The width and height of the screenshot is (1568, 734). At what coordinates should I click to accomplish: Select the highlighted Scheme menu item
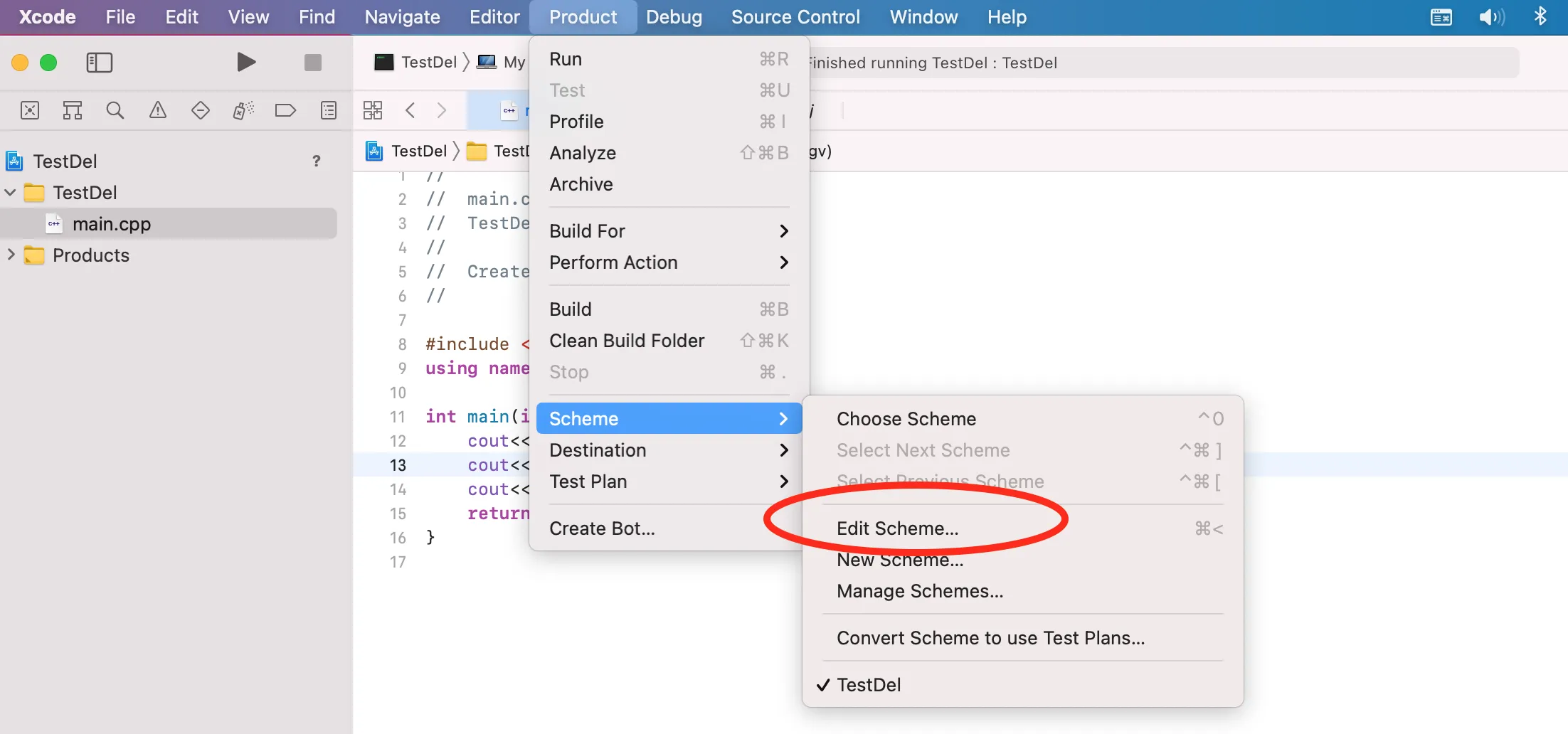(x=669, y=419)
